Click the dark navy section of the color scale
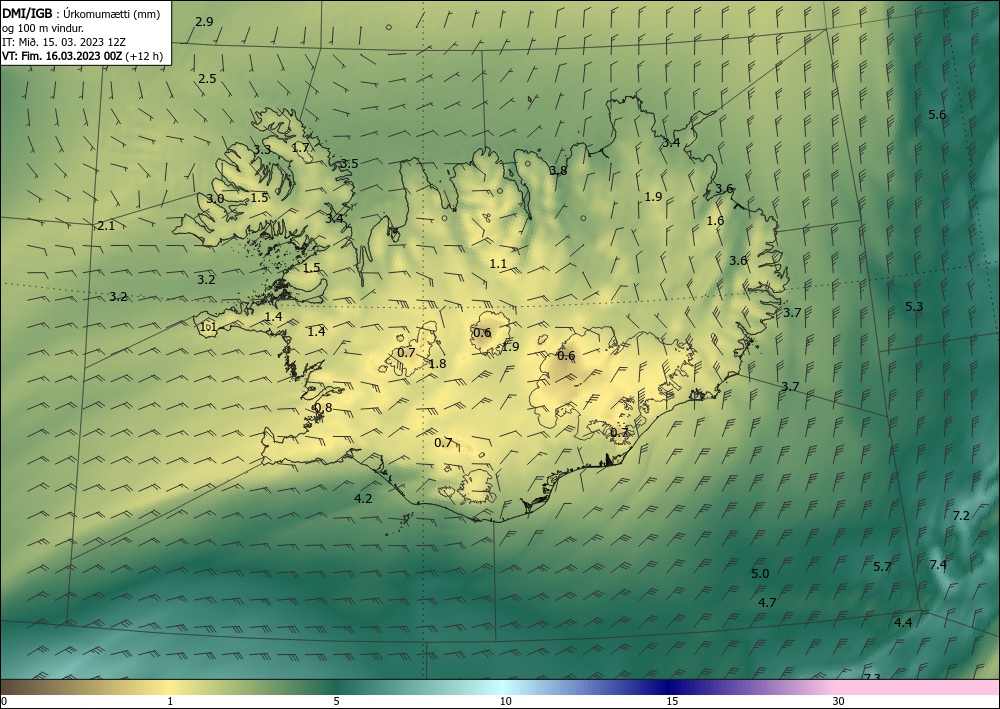The image size is (1000, 709). (666, 687)
